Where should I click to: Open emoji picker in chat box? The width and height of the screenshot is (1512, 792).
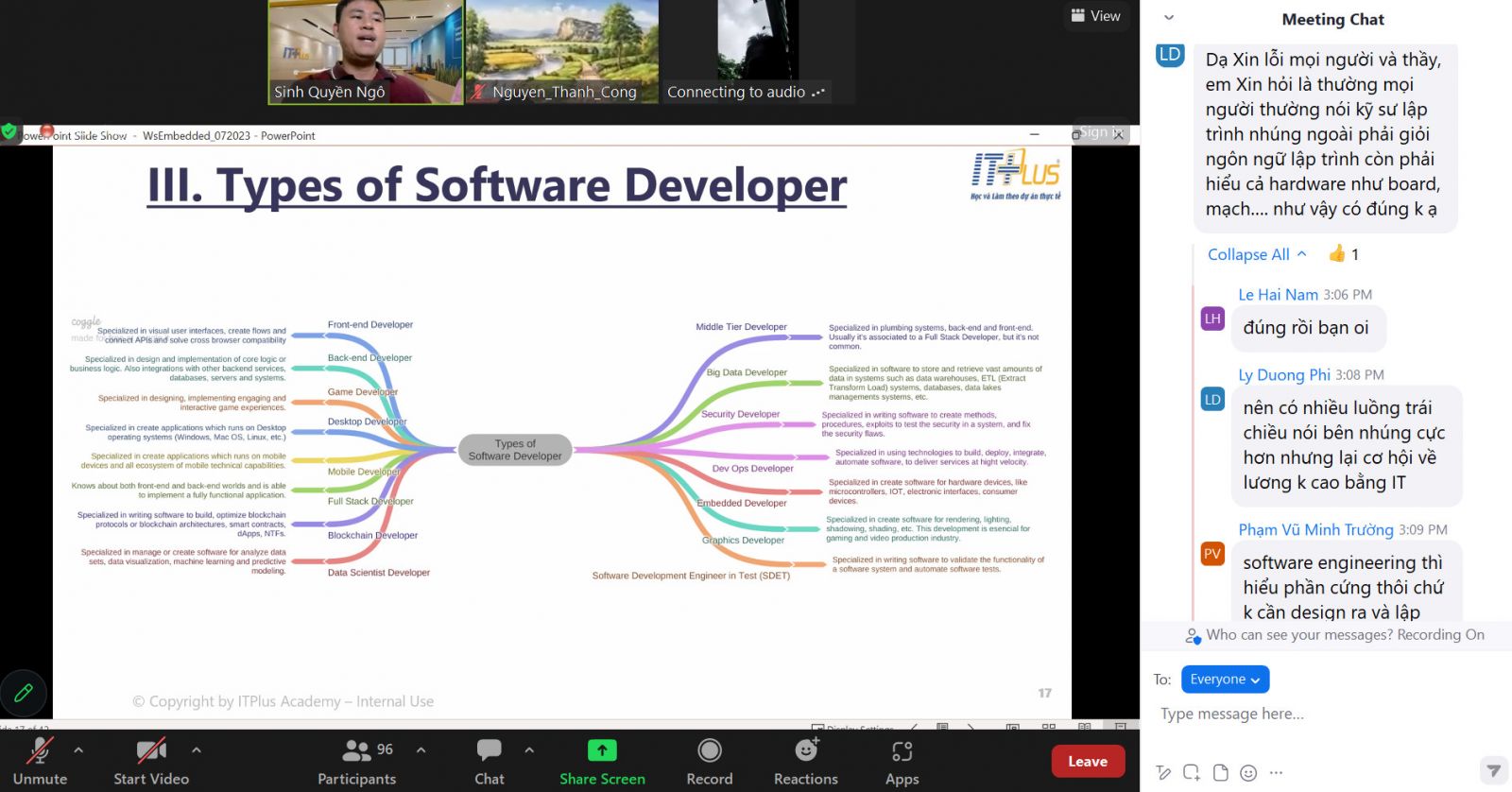pyautogui.click(x=1248, y=773)
